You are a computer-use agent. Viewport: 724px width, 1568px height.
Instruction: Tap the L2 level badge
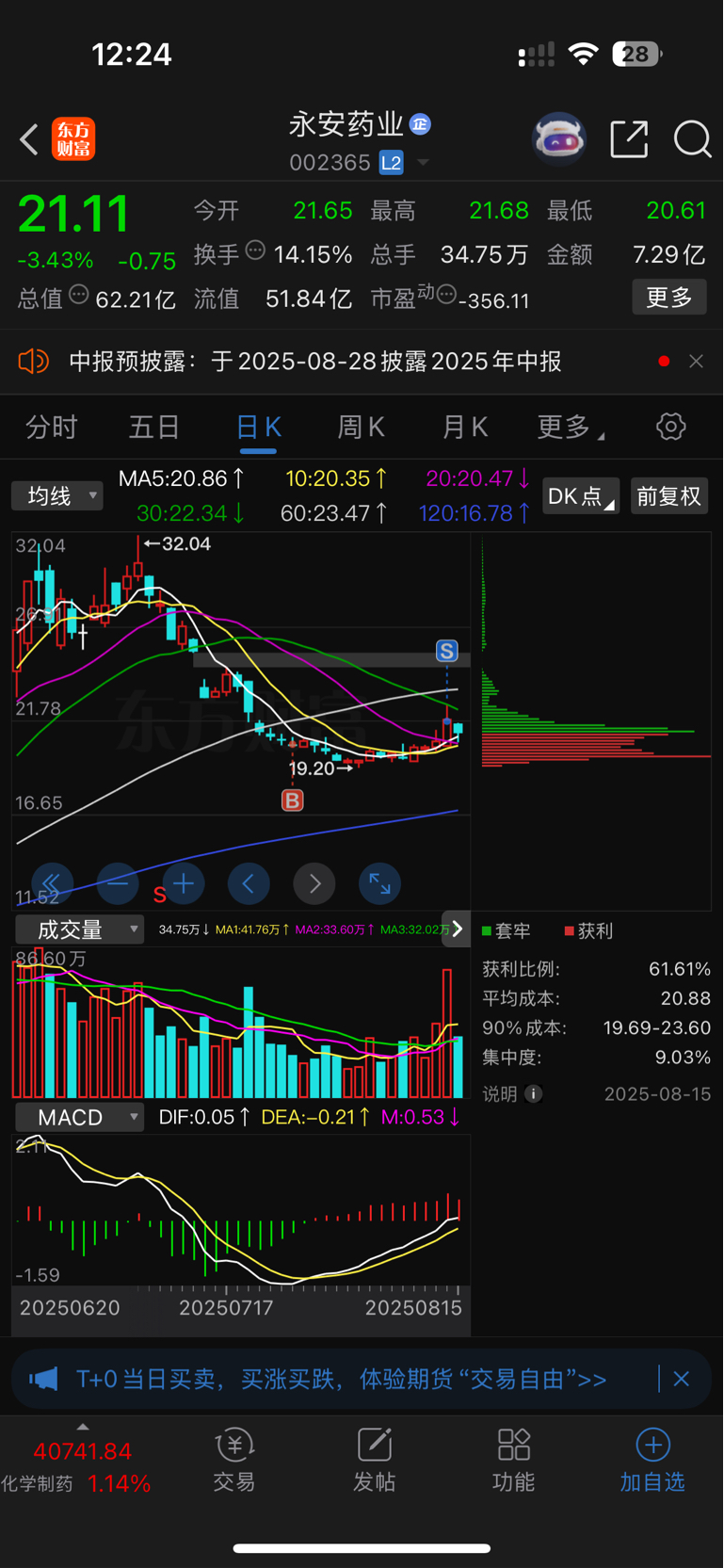coord(392,163)
